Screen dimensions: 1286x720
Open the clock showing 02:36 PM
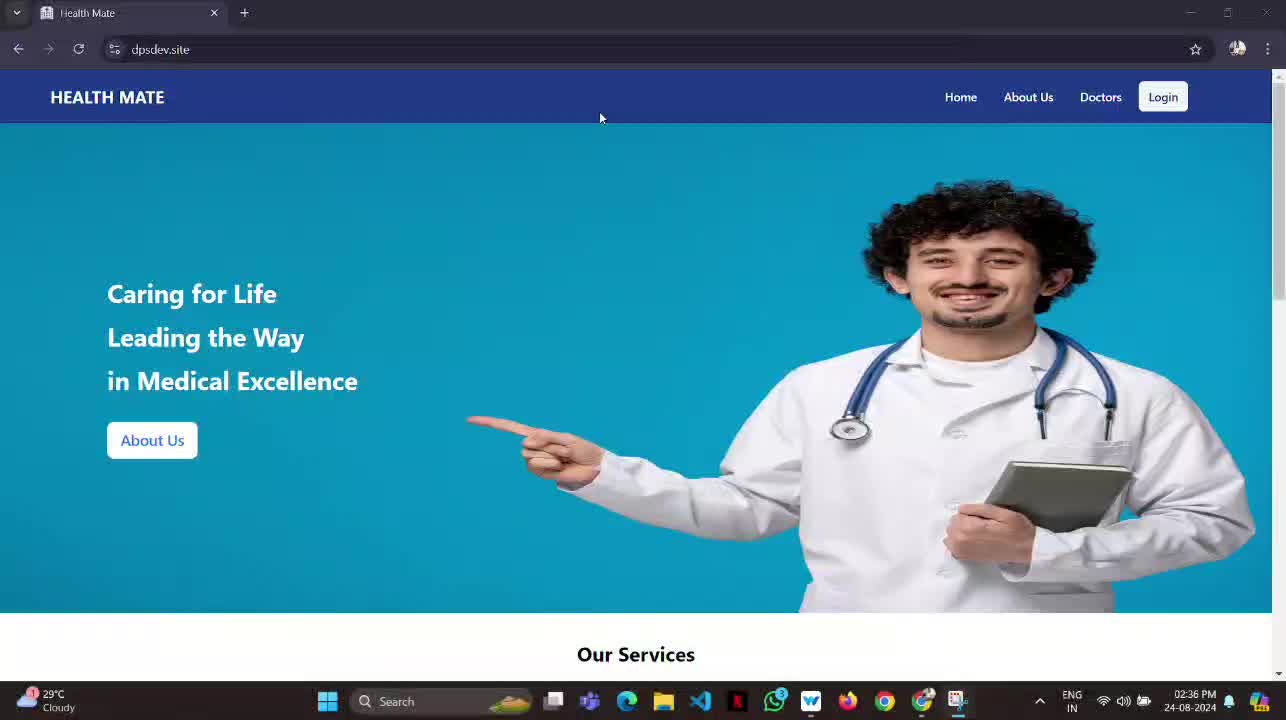1190,701
